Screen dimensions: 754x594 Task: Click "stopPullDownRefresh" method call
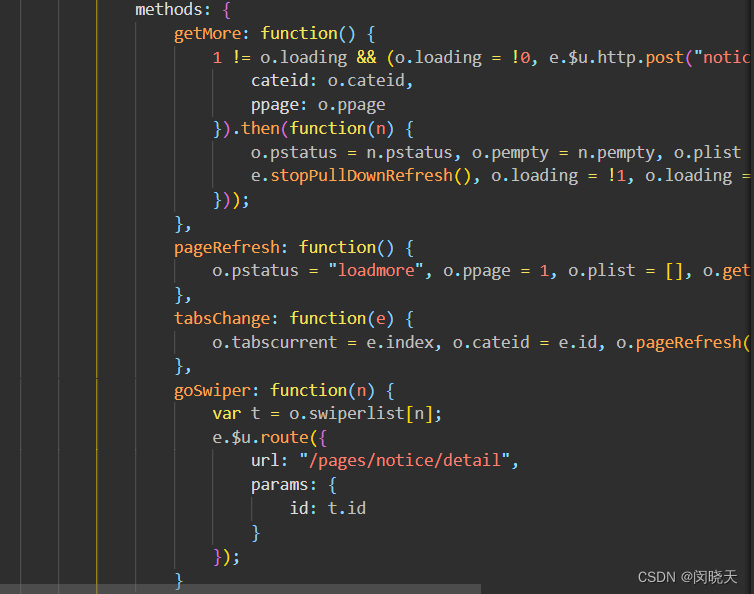pyautogui.click(x=361, y=176)
